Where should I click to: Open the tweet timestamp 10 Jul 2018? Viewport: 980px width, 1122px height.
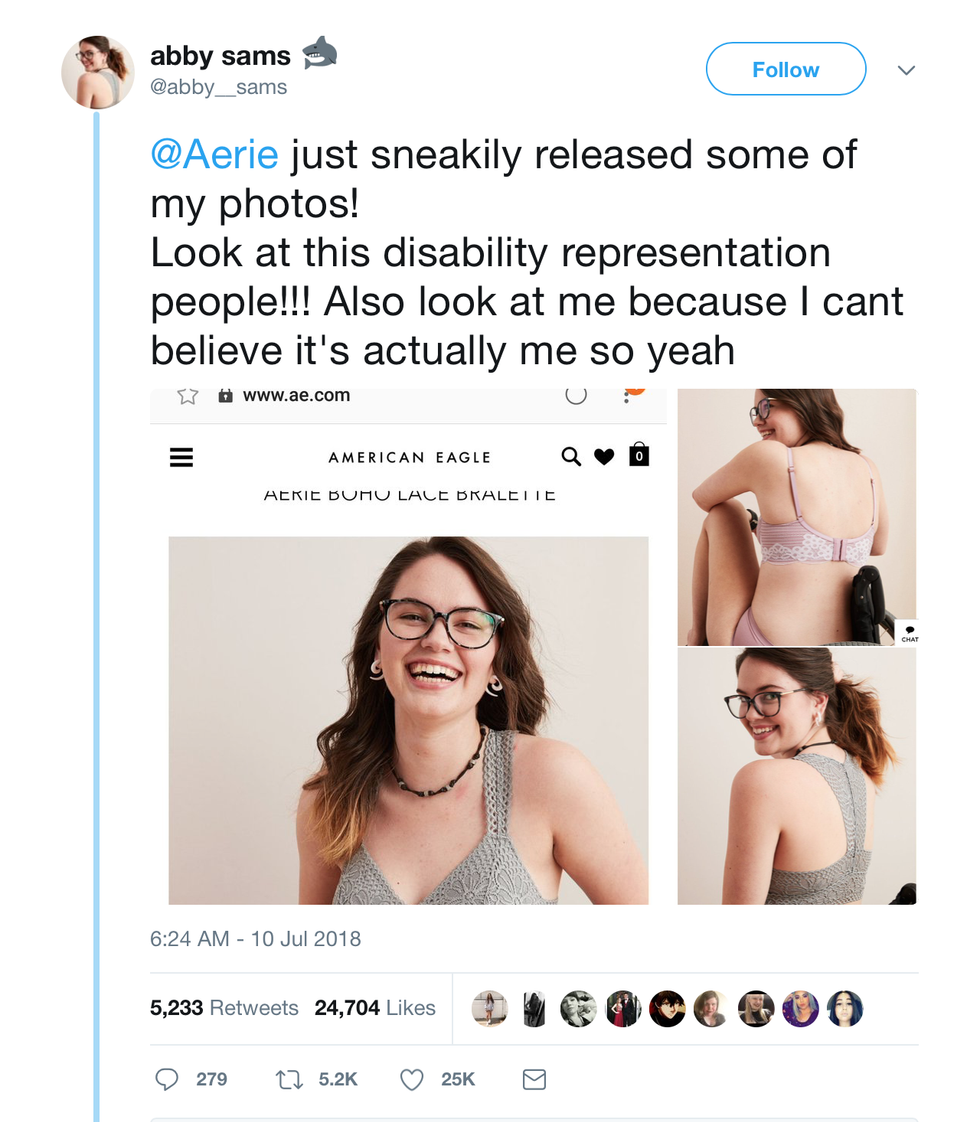(255, 939)
